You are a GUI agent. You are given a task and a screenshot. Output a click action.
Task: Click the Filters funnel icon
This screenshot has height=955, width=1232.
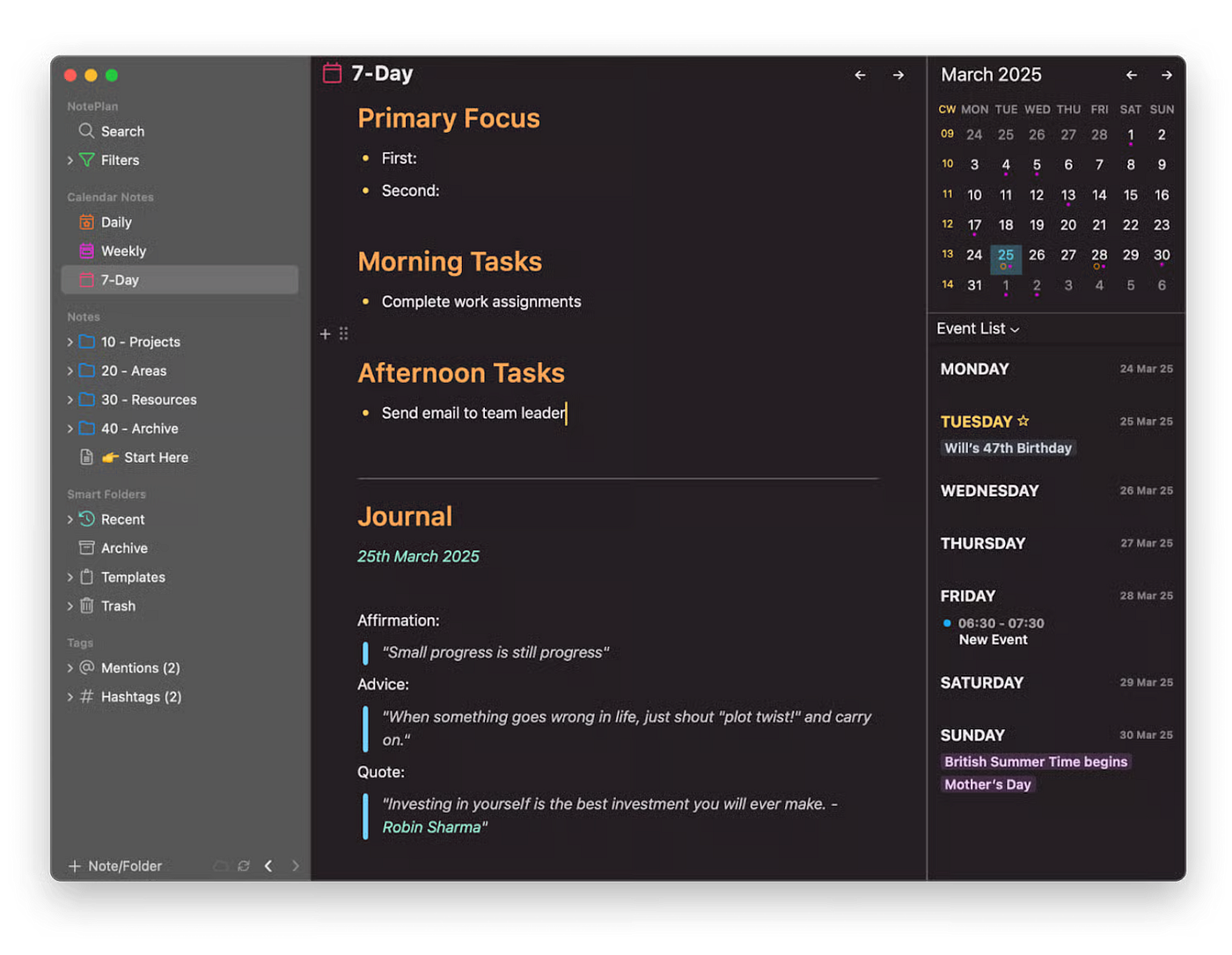pyautogui.click(x=86, y=160)
